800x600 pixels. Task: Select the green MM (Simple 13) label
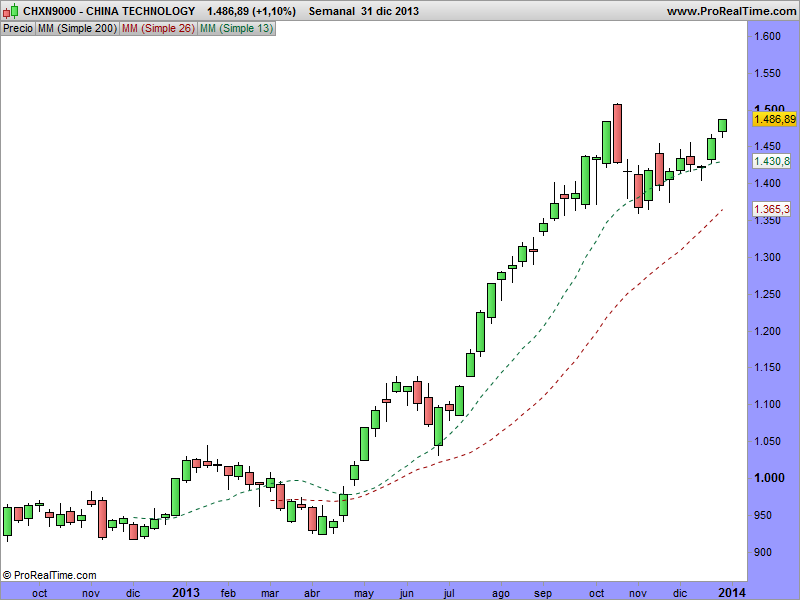(x=236, y=29)
